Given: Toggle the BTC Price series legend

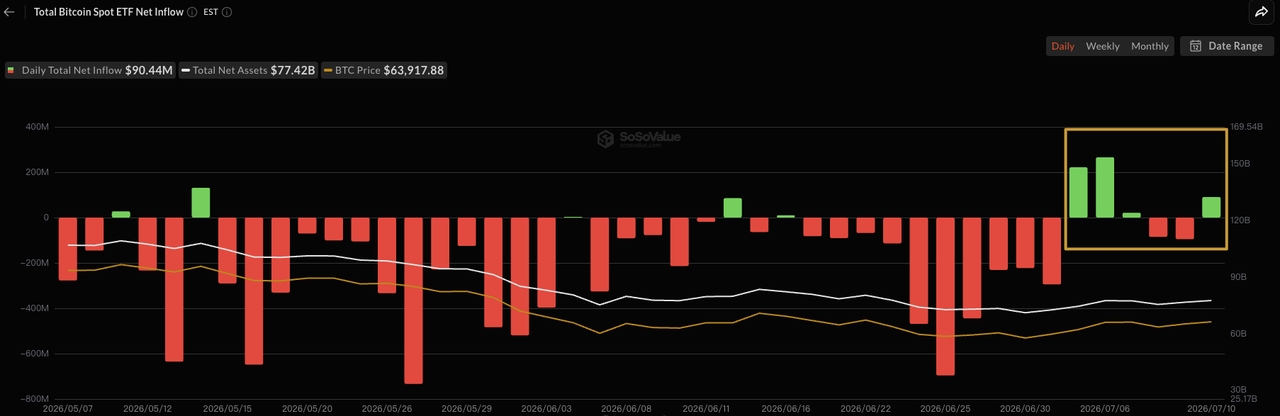Looking at the screenshot, I should coord(384,71).
